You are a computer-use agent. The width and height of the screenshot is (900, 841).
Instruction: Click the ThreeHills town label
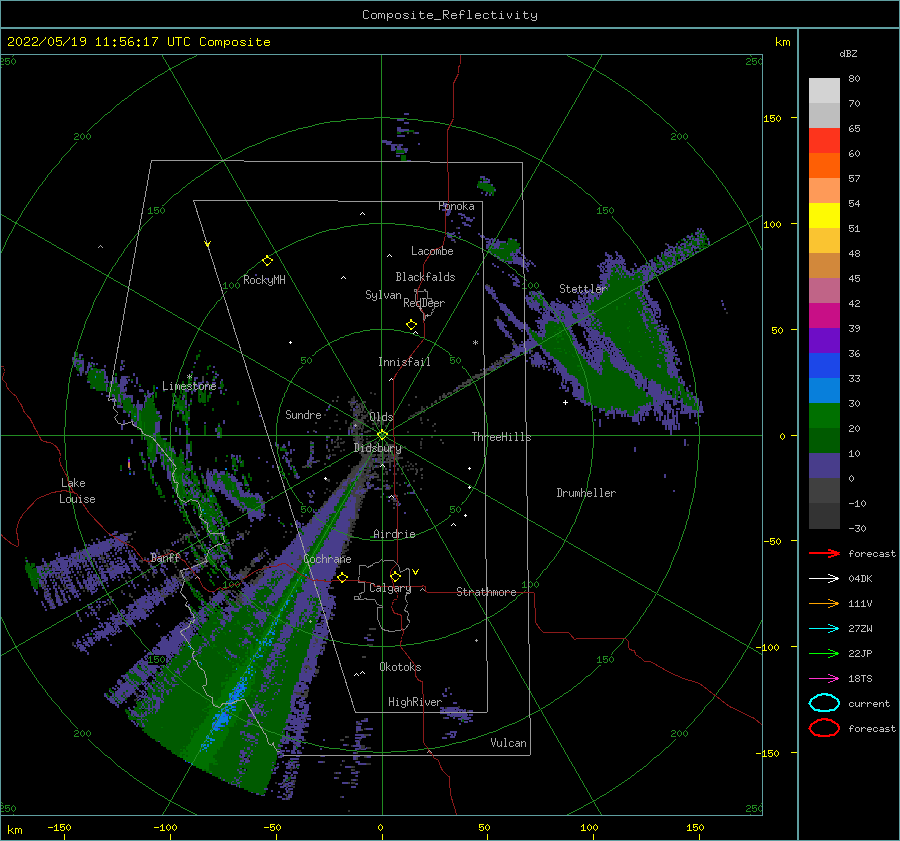502,437
